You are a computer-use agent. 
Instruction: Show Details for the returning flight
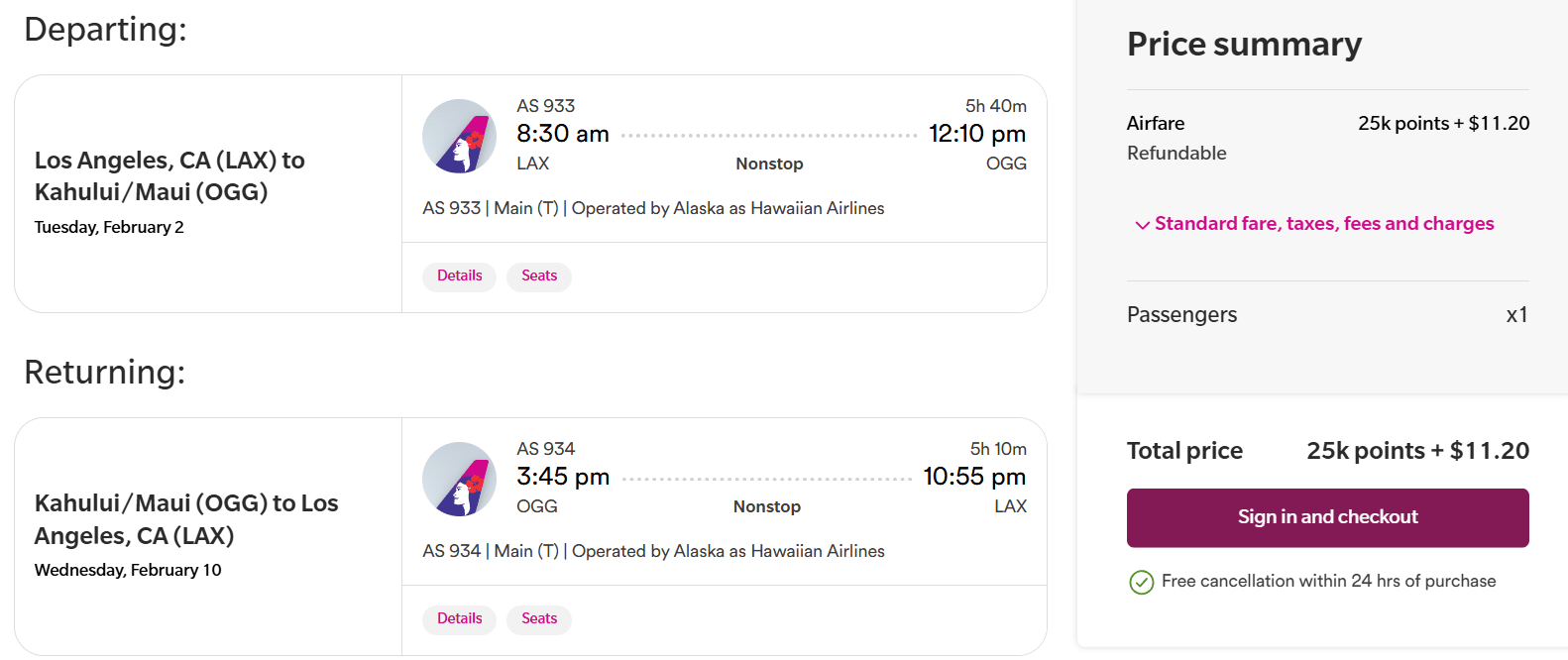pyautogui.click(x=459, y=618)
